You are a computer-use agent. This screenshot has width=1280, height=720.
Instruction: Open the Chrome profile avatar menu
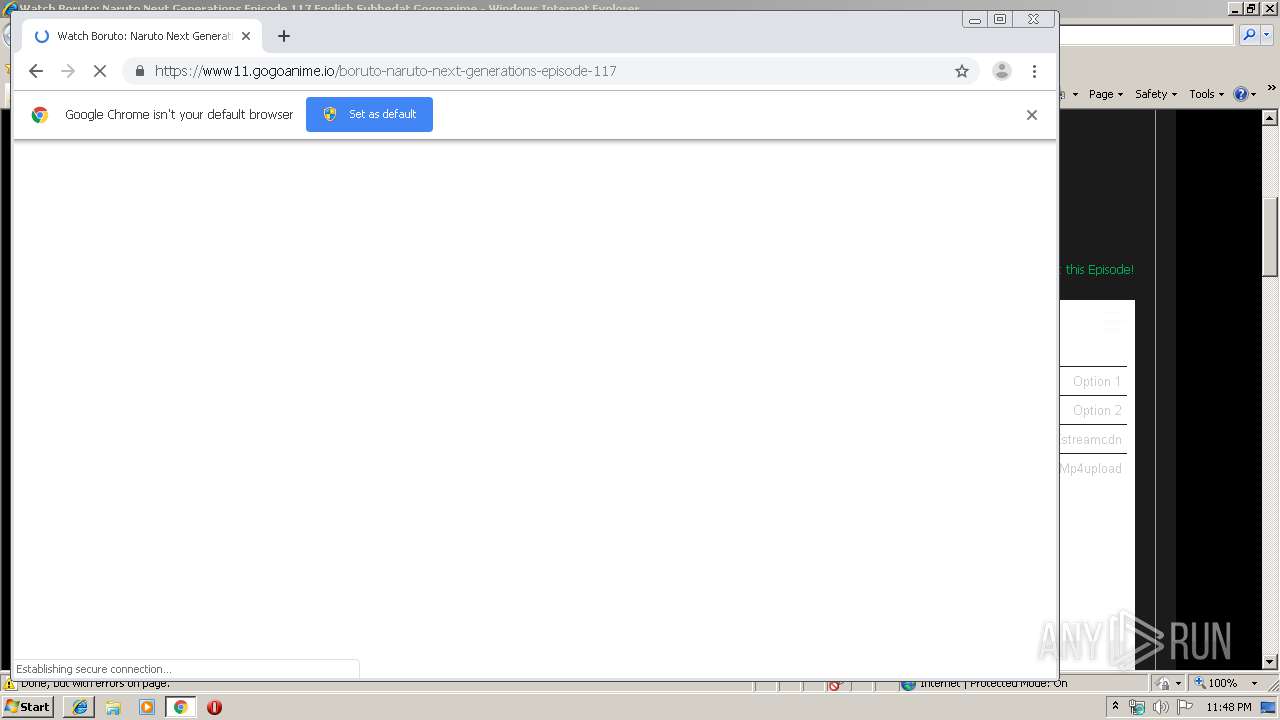pyautogui.click(x=1001, y=71)
